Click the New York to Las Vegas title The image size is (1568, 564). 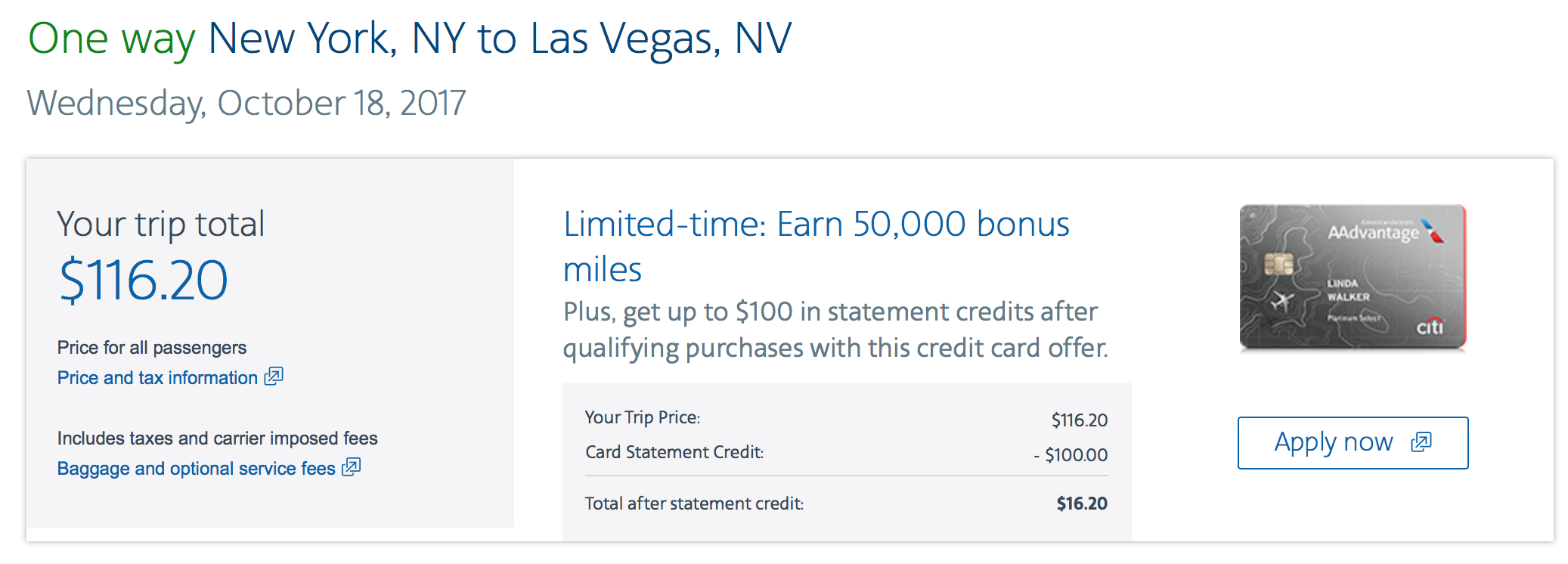click(500, 39)
